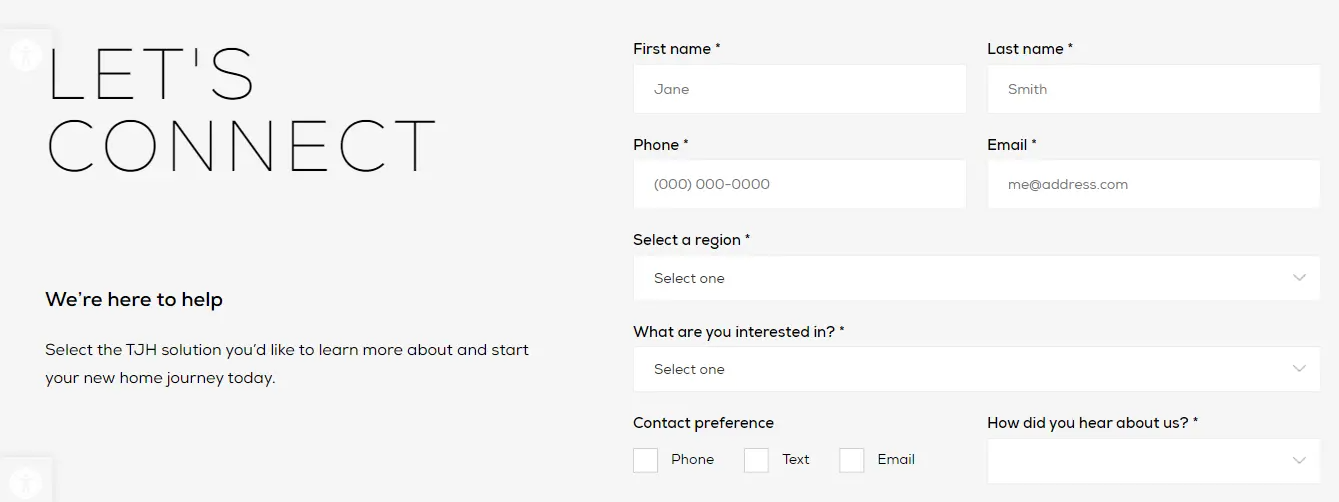Image resolution: width=1339 pixels, height=502 pixels.
Task: Click the 'Email' label beside its checkbox
Action: pos(896,460)
